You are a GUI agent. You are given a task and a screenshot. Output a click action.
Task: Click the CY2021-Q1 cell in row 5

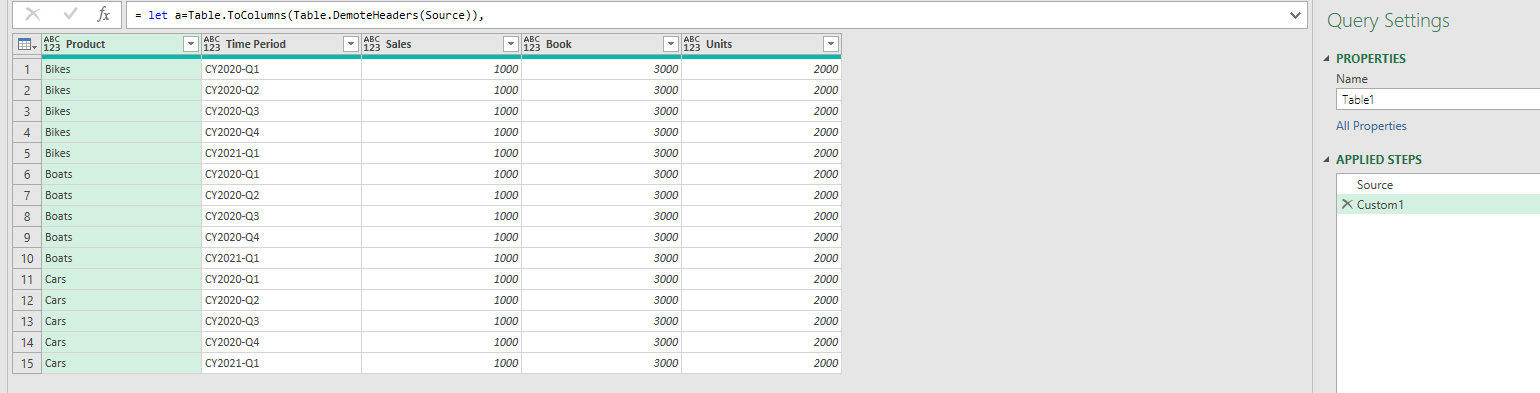coord(281,153)
